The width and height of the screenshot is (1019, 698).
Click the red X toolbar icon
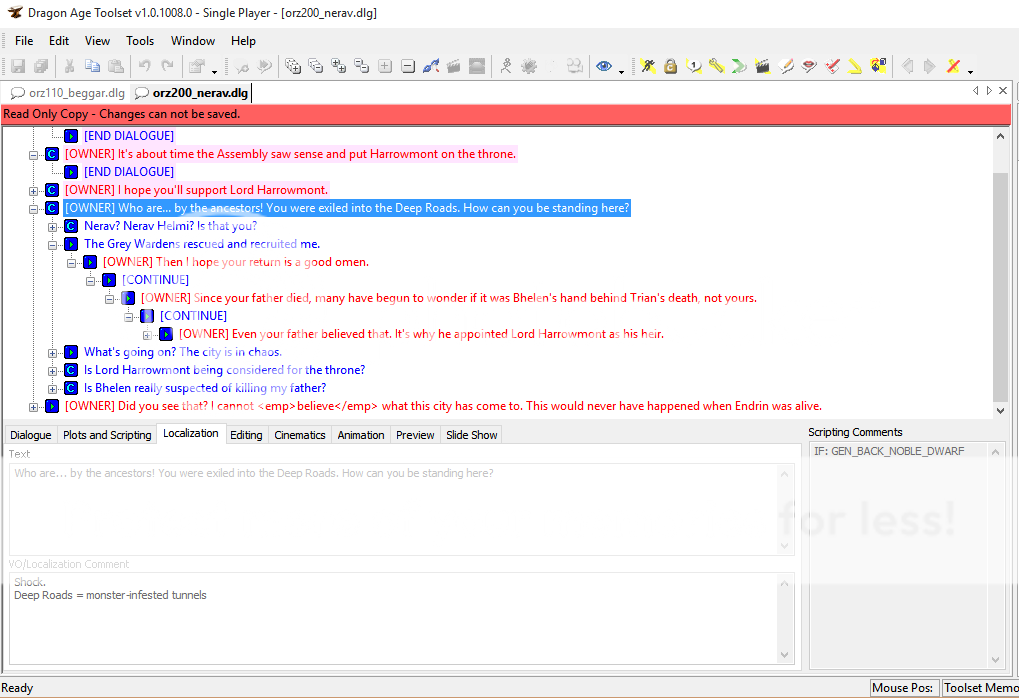[x=953, y=67]
